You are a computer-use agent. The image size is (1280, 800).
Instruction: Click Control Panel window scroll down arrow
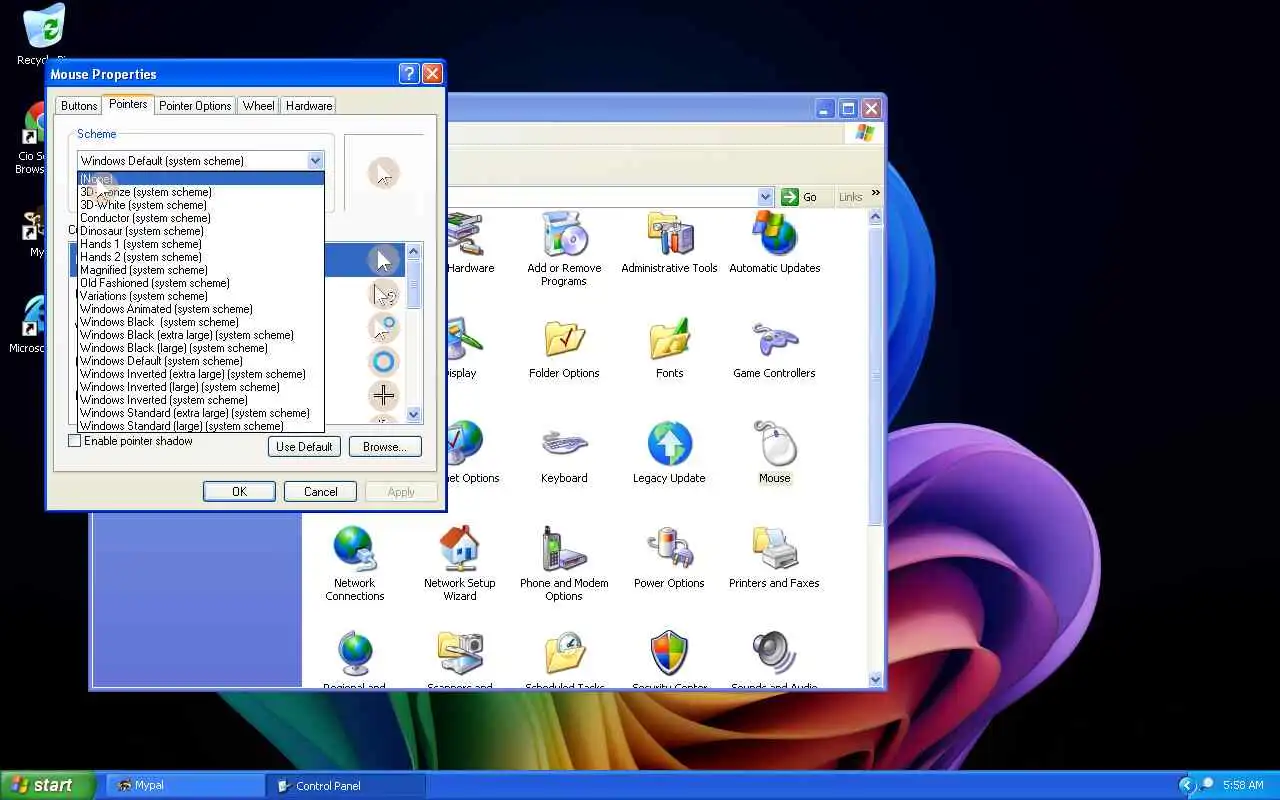876,679
